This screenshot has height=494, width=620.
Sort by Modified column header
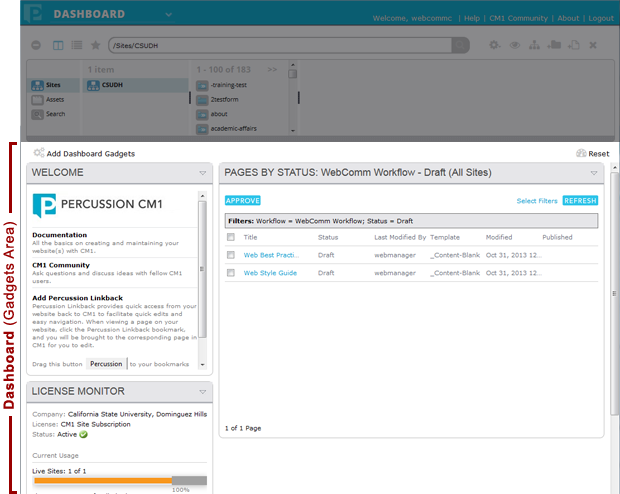pos(499,237)
